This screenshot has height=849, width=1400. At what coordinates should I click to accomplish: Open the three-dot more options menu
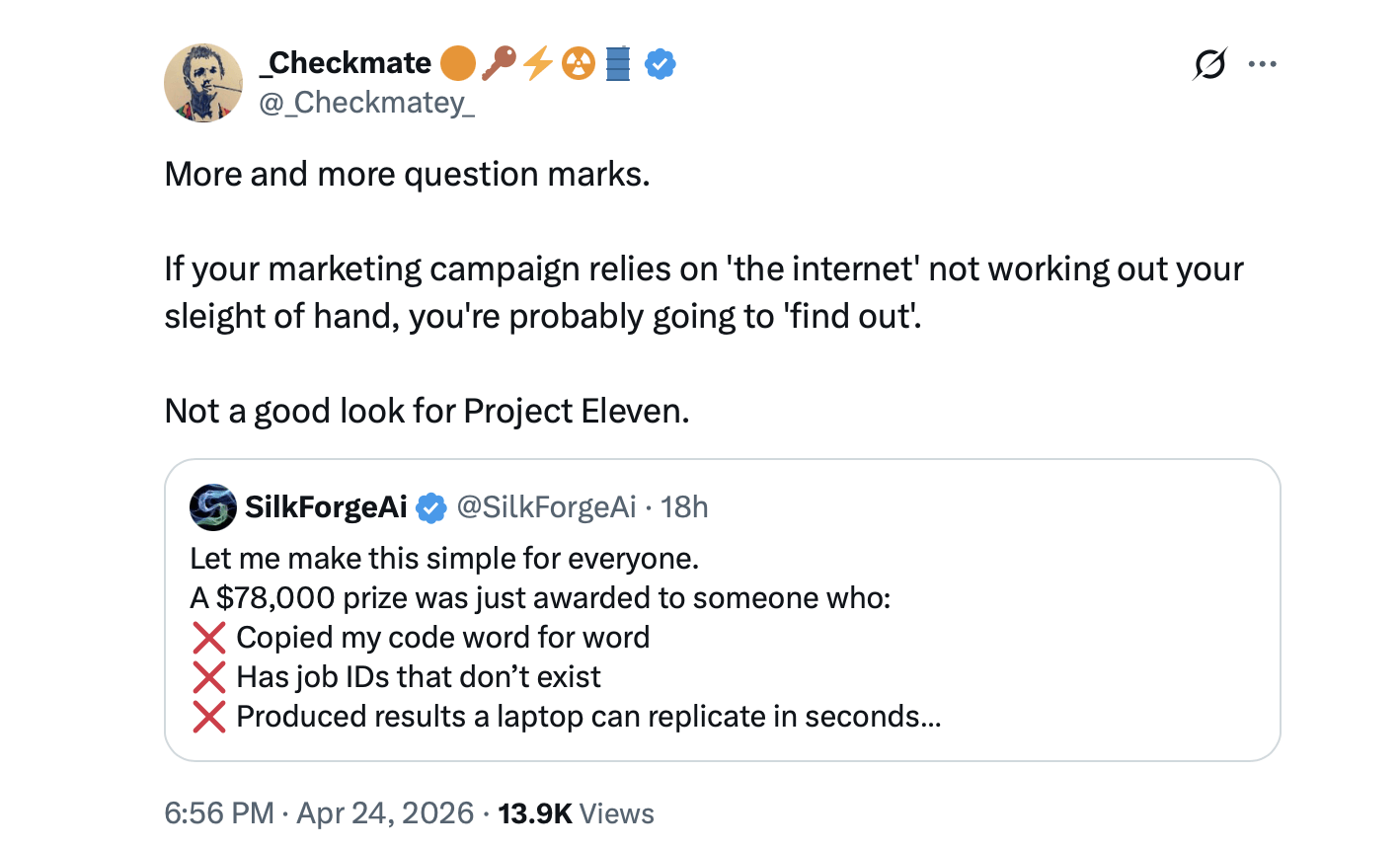pos(1262,65)
